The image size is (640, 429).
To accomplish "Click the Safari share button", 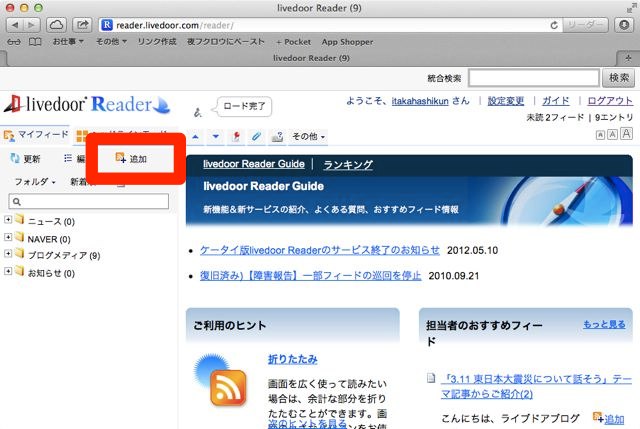I will (82, 25).
